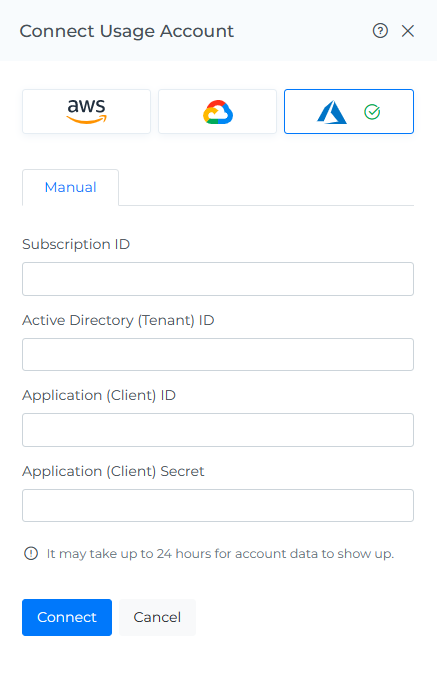The height and width of the screenshot is (681, 437).
Task: Click the Subscription ID label text
Action: click(x=76, y=245)
